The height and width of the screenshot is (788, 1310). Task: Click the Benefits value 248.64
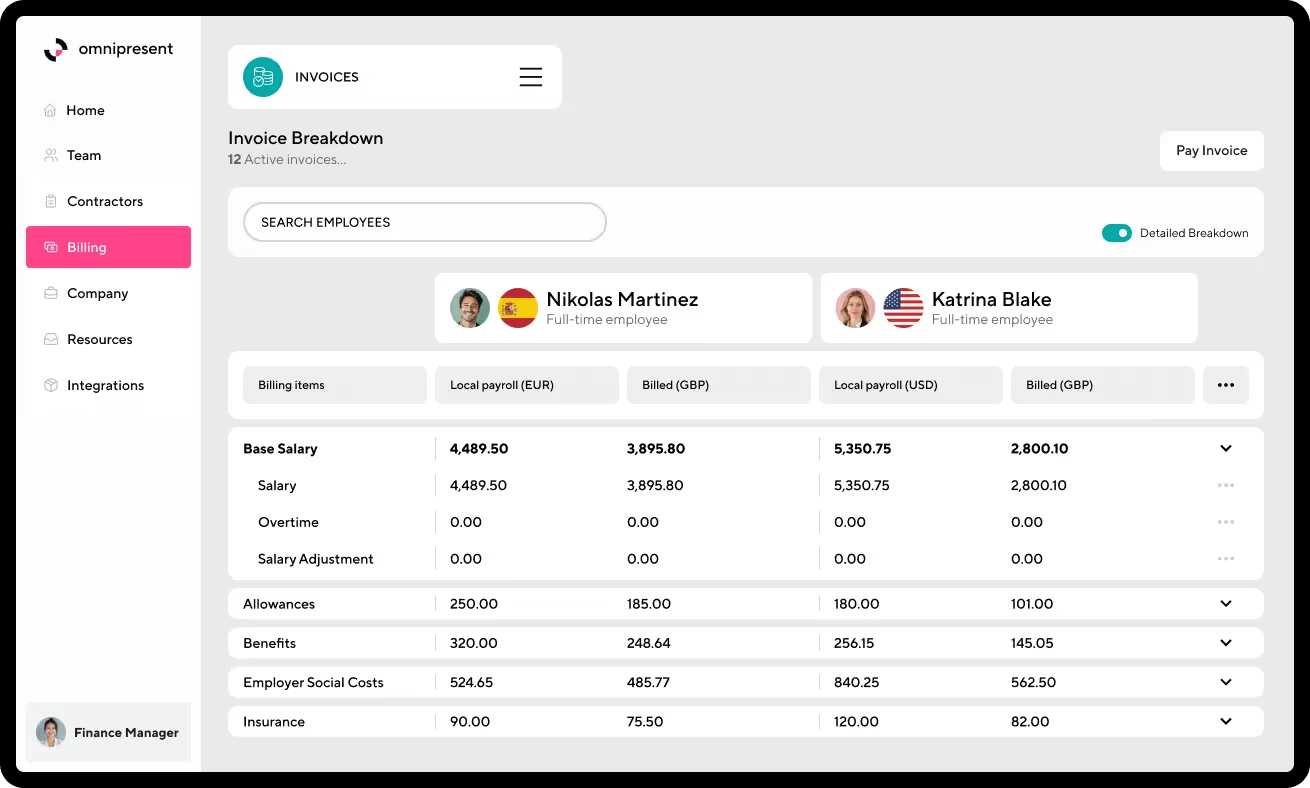(x=649, y=643)
